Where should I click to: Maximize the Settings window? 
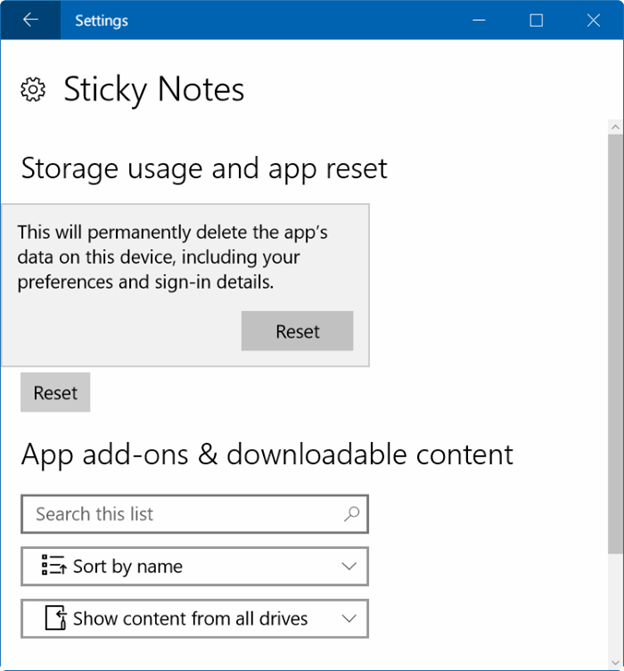536,20
